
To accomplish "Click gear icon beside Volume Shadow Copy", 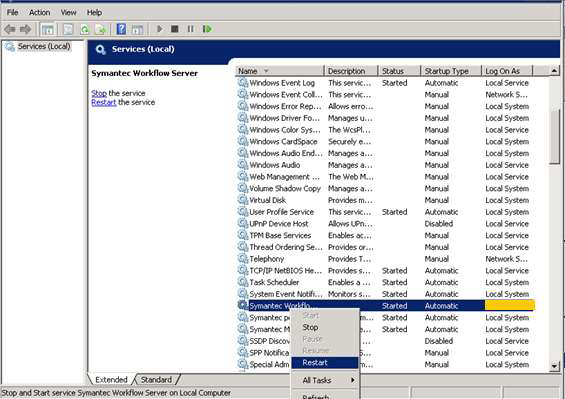I will tap(243, 189).
